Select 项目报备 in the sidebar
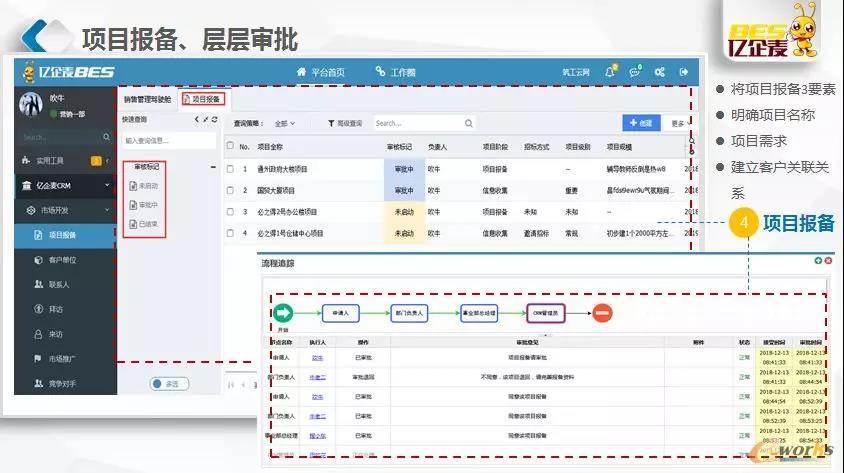Screen dimensions: 844x473 (x=65, y=235)
